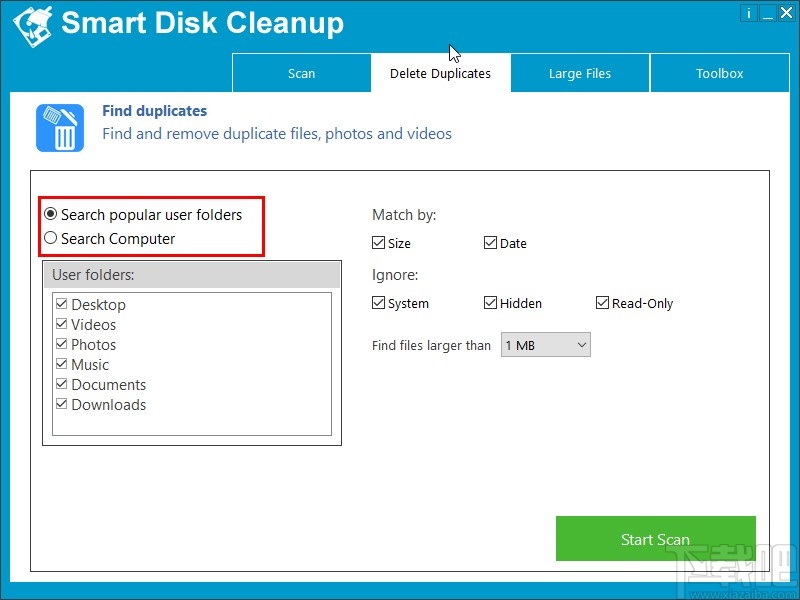Viewport: 800px width, 600px height.
Task: Close the Smart Disk Cleanup window
Action: pos(786,13)
